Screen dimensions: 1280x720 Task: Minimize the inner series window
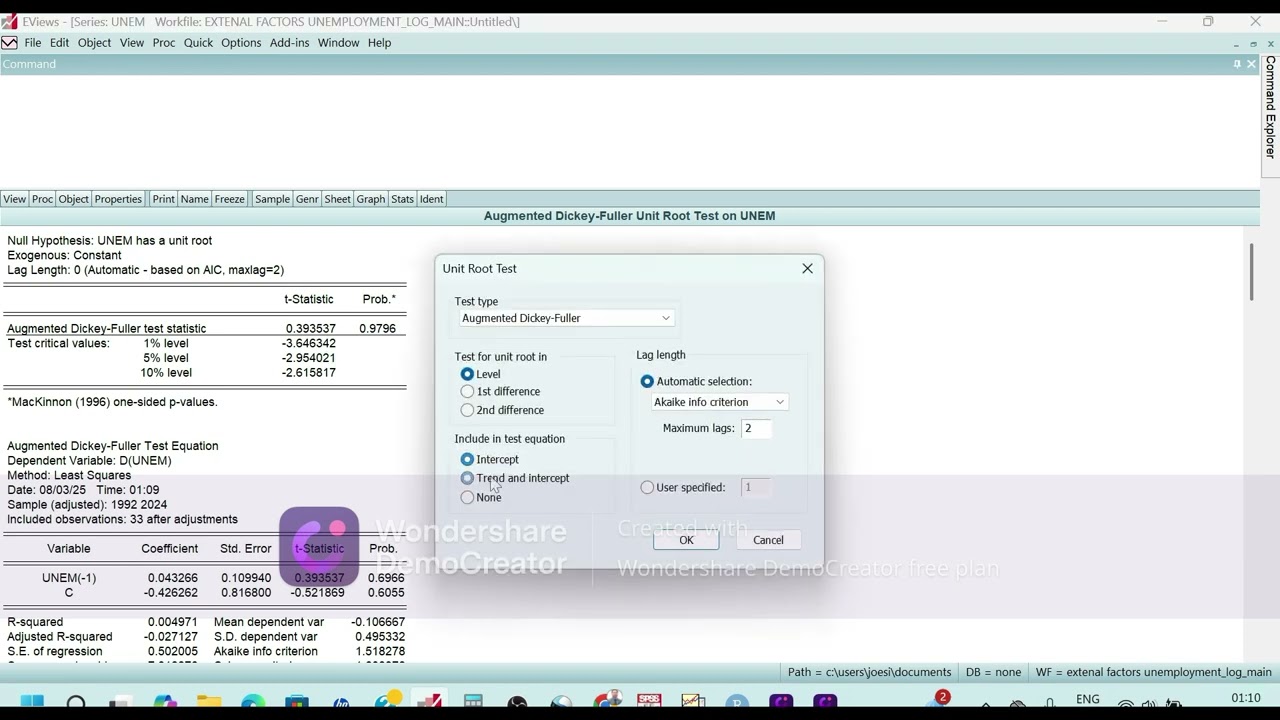(1236, 44)
